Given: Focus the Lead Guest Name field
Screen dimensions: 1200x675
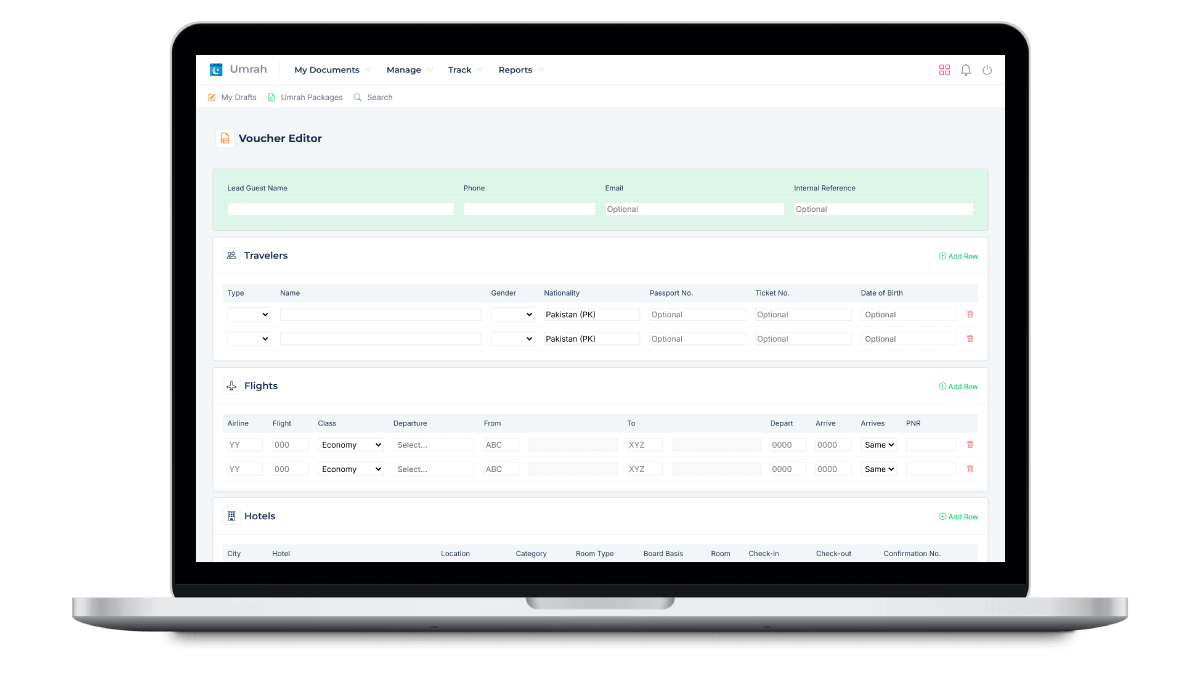Looking at the screenshot, I should [340, 209].
